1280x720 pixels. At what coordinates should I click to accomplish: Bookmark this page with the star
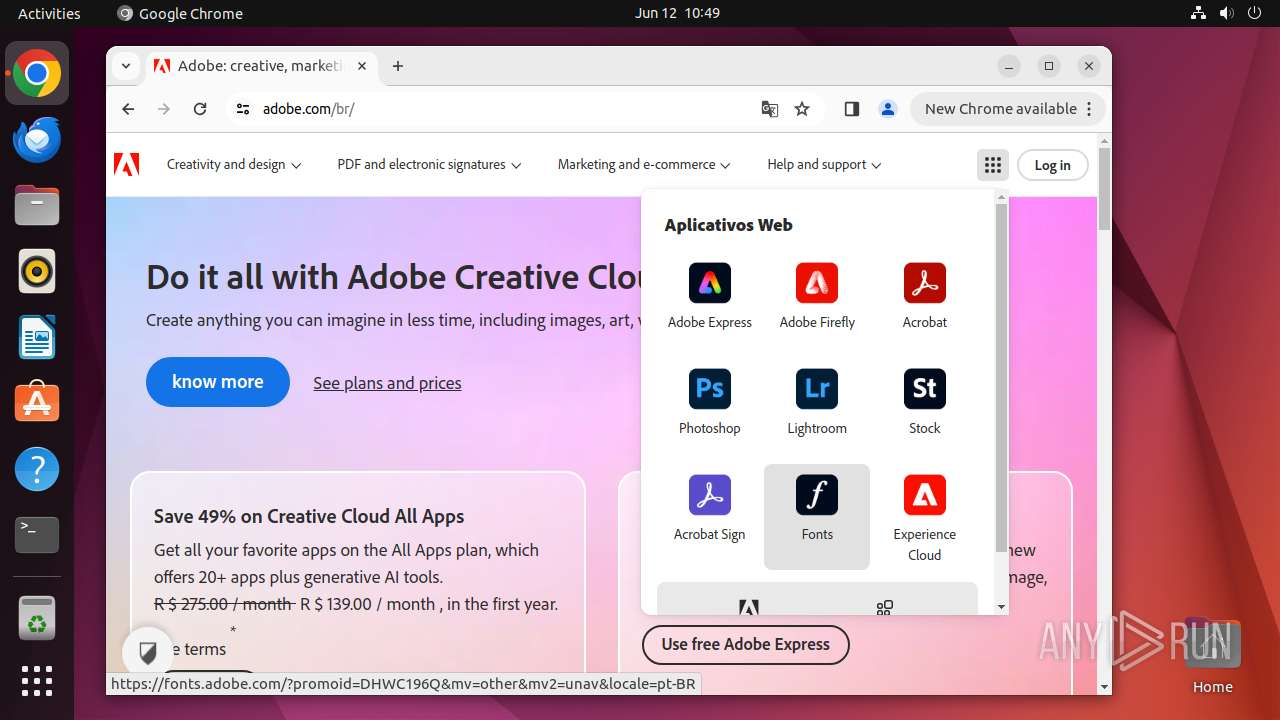pyautogui.click(x=802, y=109)
